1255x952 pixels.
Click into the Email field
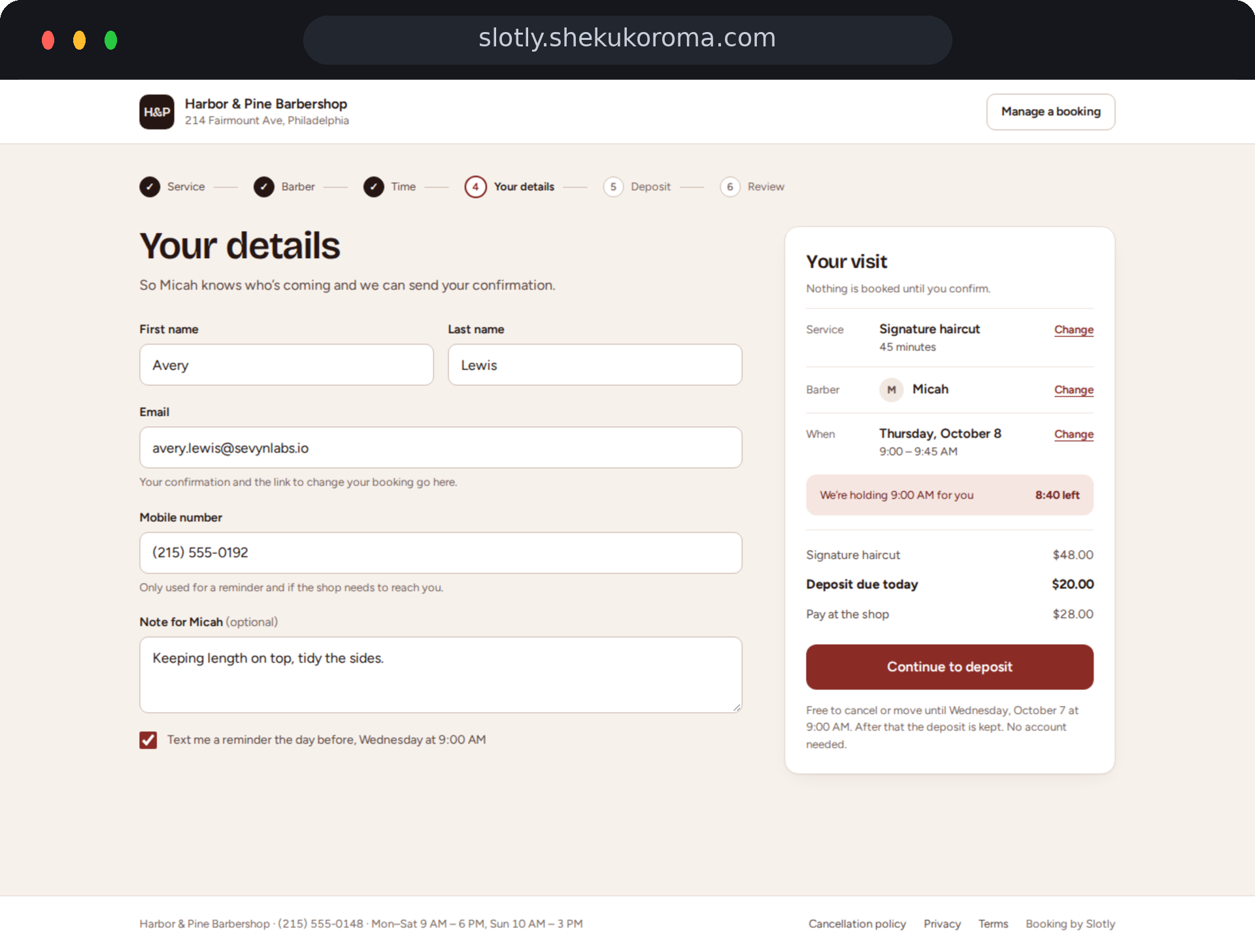tap(441, 448)
